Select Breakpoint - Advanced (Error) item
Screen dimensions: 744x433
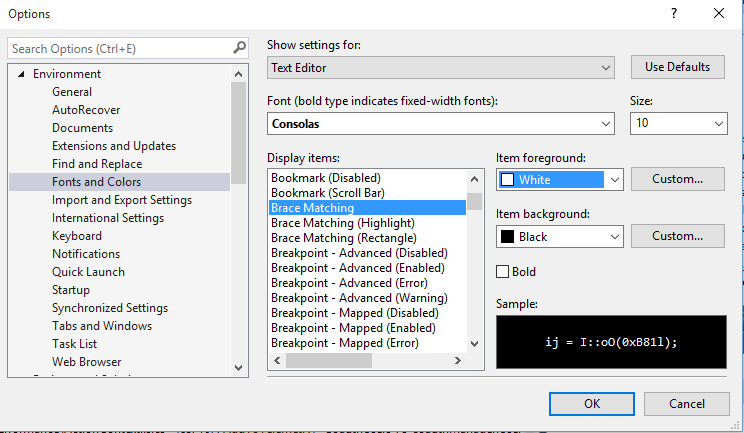pyautogui.click(x=349, y=283)
